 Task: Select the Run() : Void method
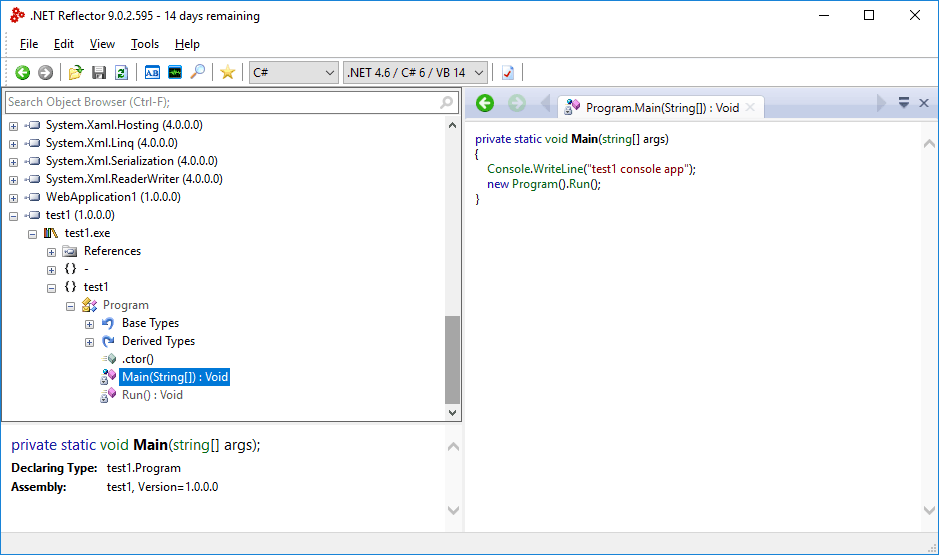click(x=152, y=395)
